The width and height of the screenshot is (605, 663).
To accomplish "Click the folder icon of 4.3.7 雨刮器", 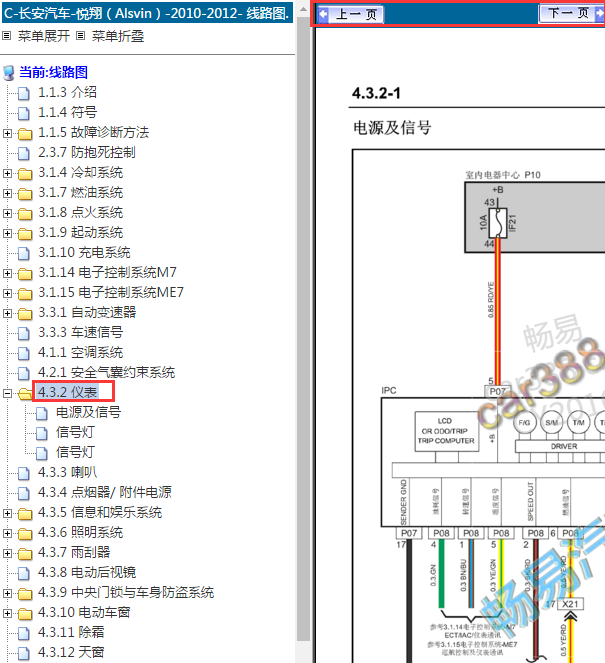I will pyautogui.click(x=25, y=553).
